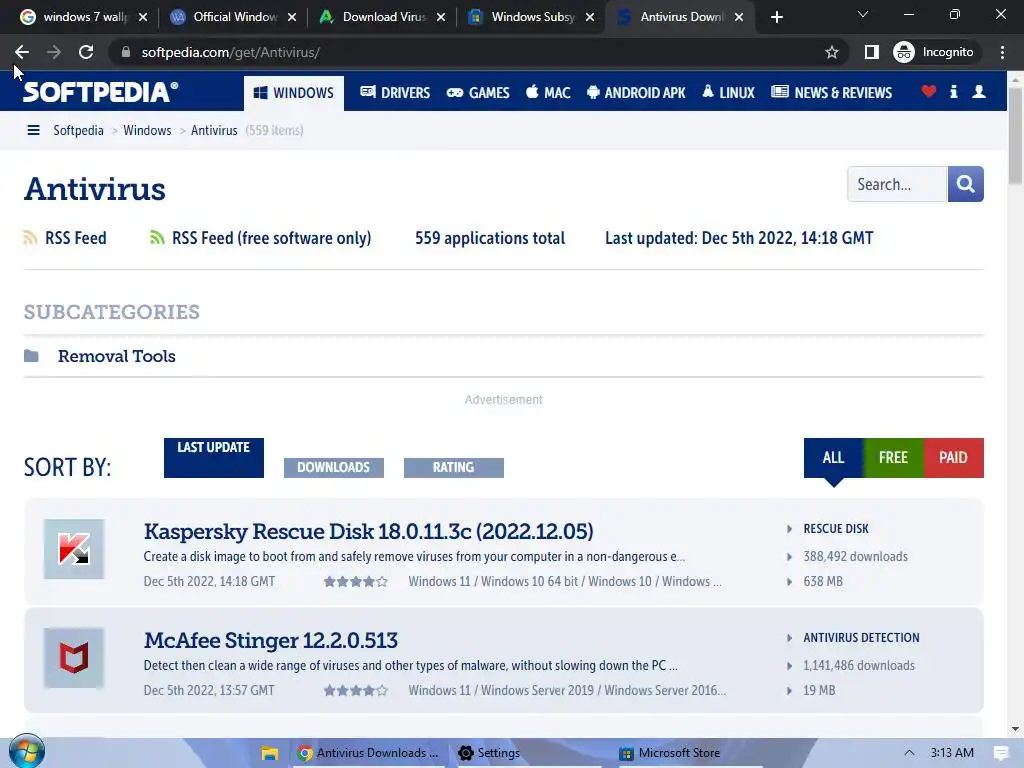Click the Softpedia breadcrumb link
The height and width of the screenshot is (768, 1024).
[78, 130]
